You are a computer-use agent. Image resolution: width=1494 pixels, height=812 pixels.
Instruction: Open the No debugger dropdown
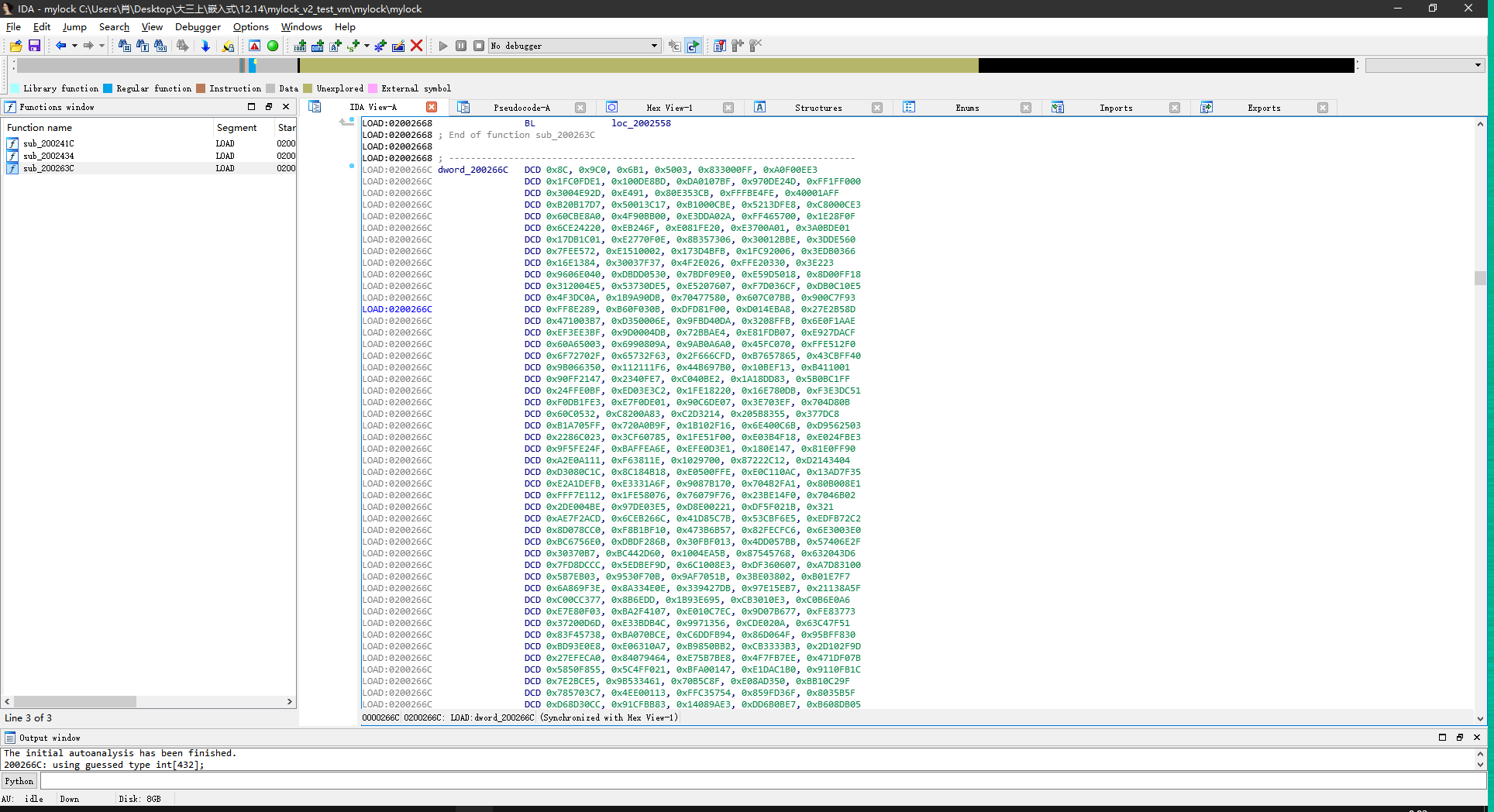(x=575, y=46)
